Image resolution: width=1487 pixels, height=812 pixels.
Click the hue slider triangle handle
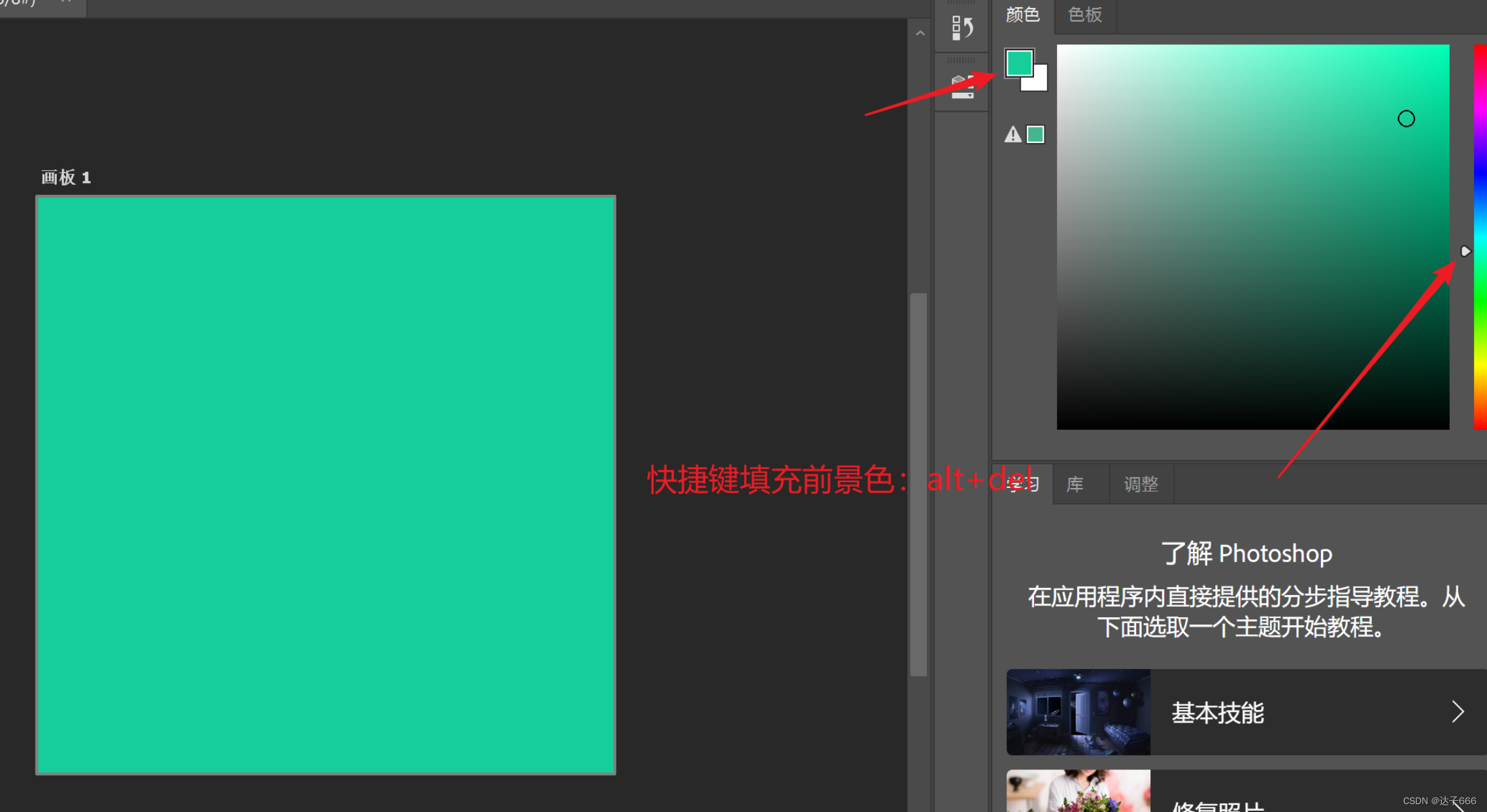coord(1465,252)
